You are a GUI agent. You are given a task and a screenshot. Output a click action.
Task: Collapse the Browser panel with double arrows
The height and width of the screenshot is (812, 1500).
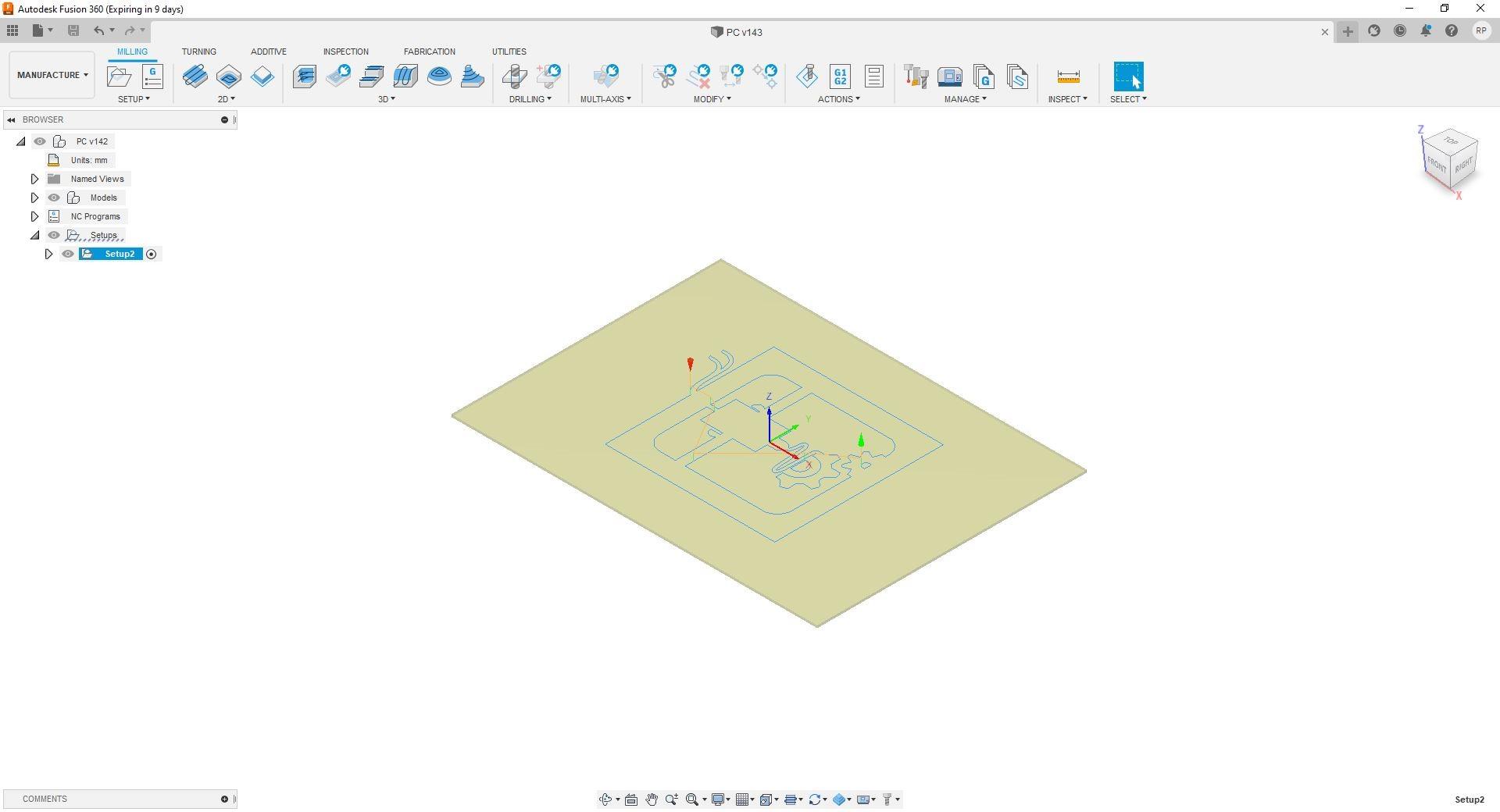[11, 119]
